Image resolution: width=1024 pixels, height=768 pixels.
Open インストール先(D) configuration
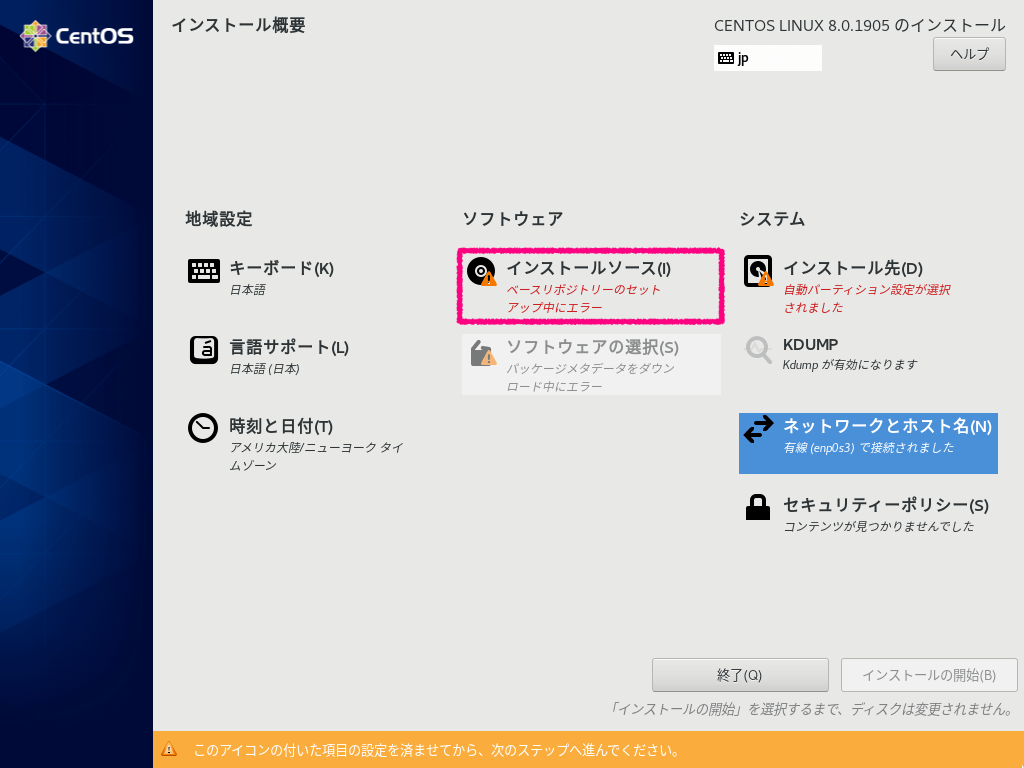[869, 285]
